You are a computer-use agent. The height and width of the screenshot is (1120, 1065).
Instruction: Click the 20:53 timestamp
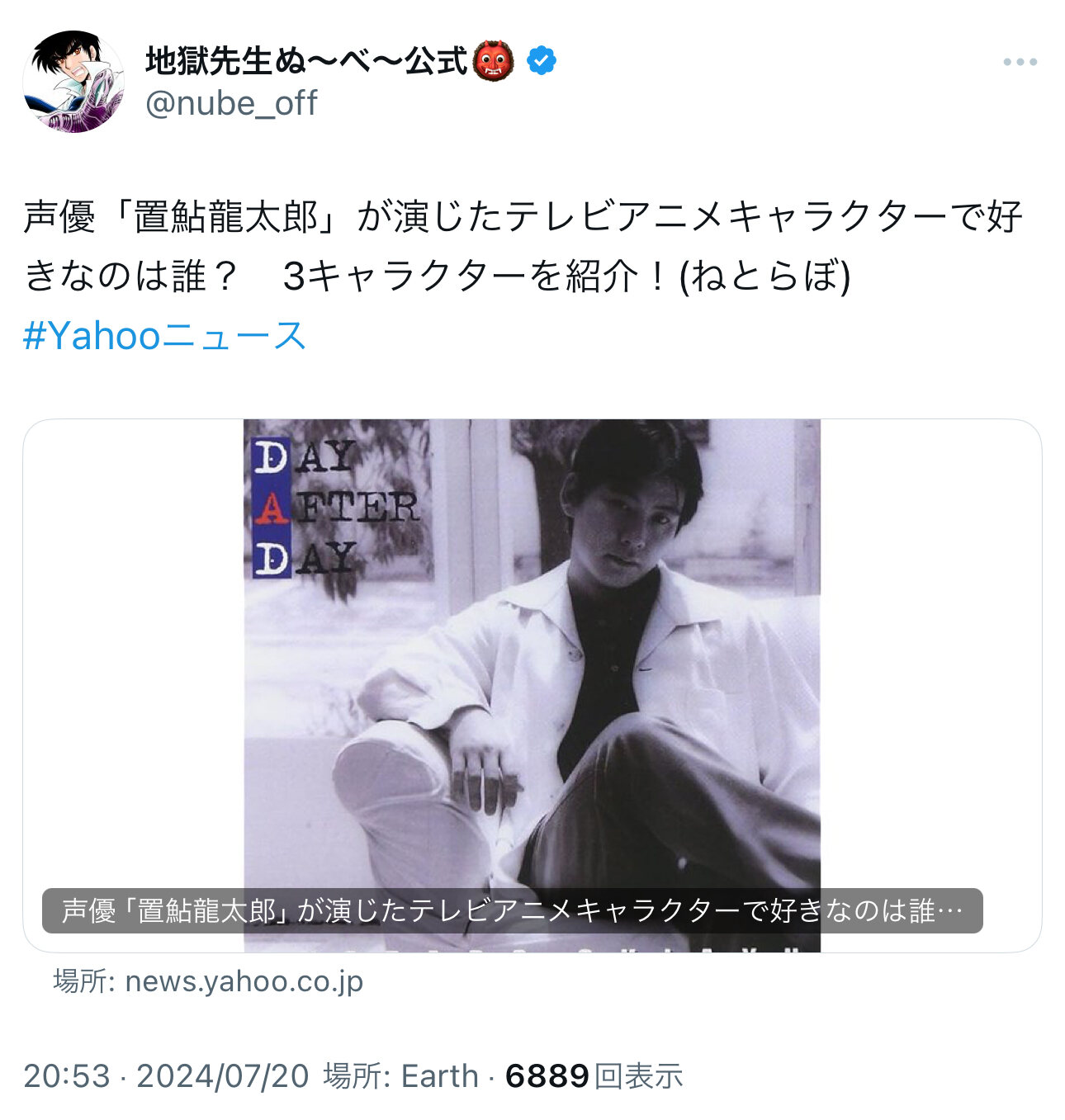67,1076
